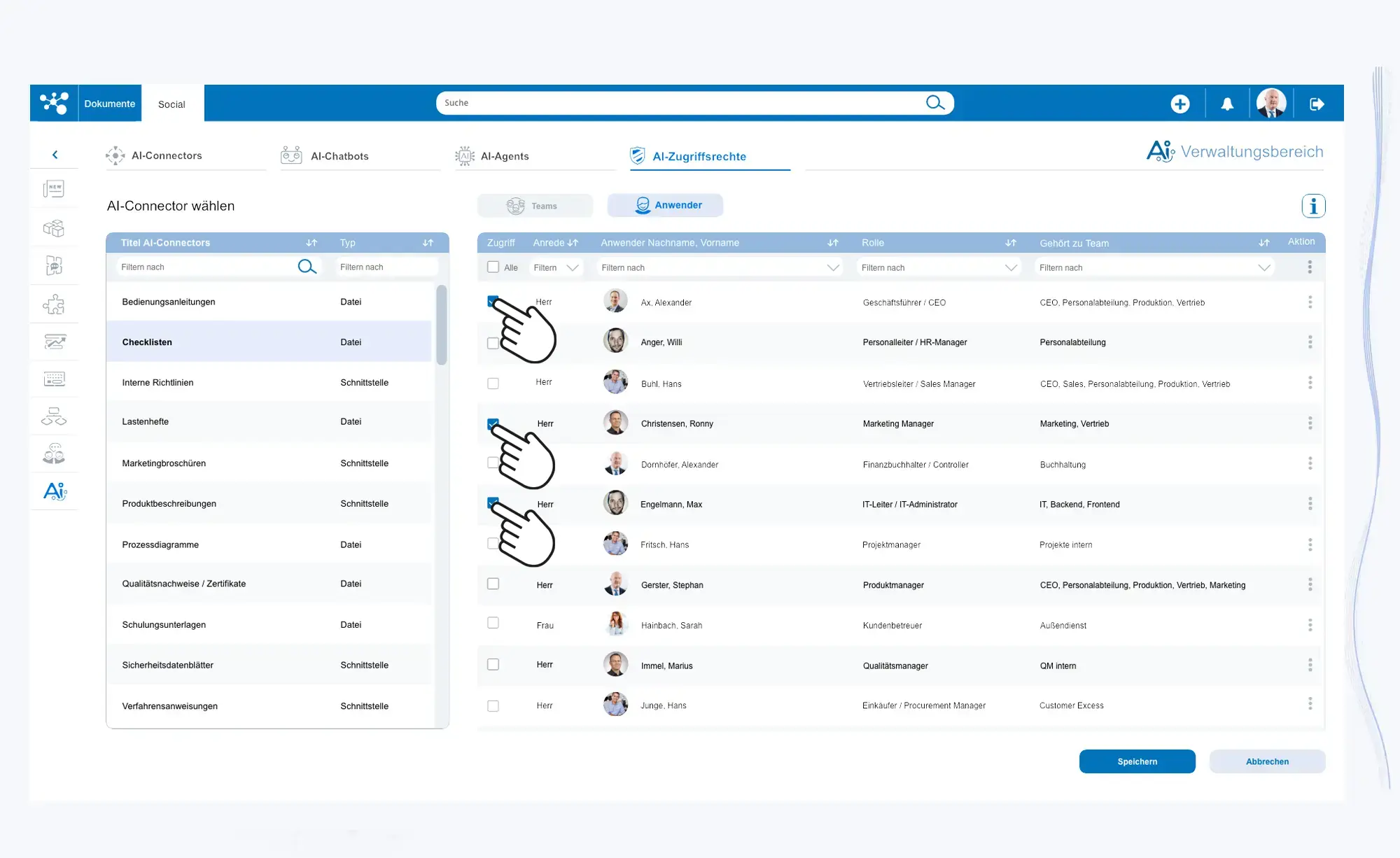Click the plus add icon in header
Image resolution: width=1400 pixels, height=858 pixels.
[x=1180, y=104]
